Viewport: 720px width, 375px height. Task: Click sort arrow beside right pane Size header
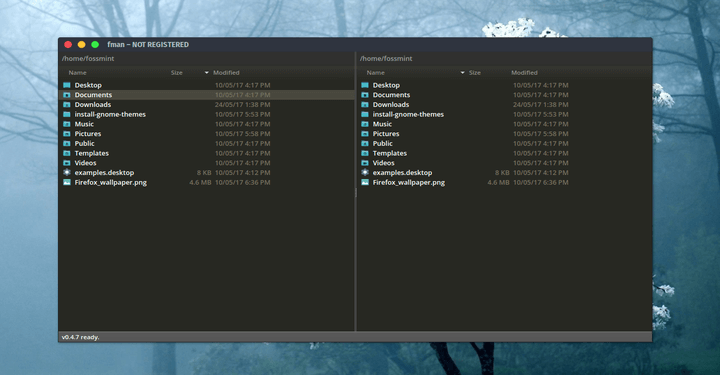462,73
